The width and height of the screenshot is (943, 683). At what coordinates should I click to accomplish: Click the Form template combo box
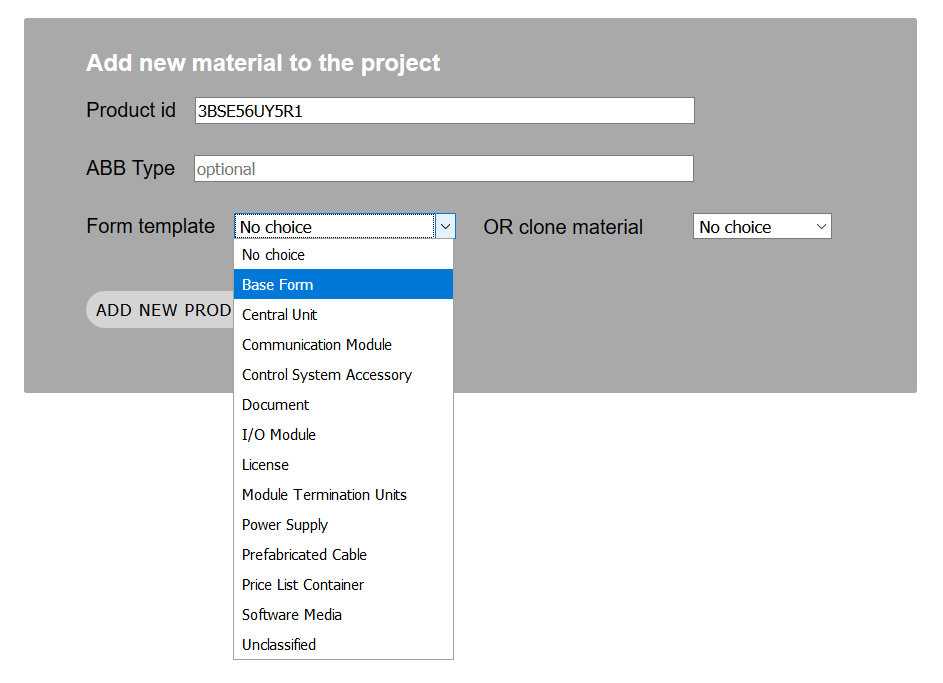click(x=335, y=227)
